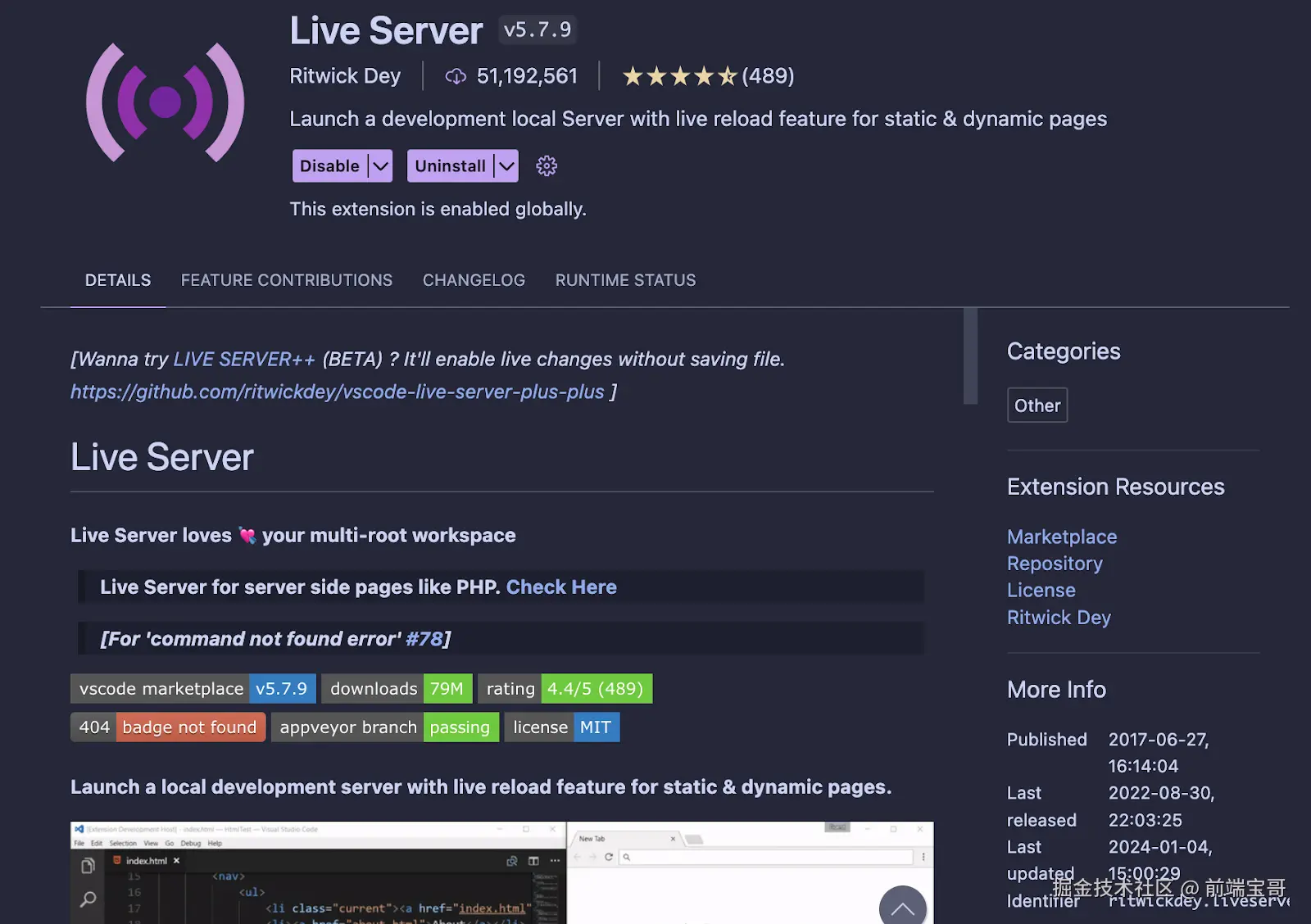The width and height of the screenshot is (1311, 924).
Task: Click the appveyor branch passing badge
Action: (385, 727)
